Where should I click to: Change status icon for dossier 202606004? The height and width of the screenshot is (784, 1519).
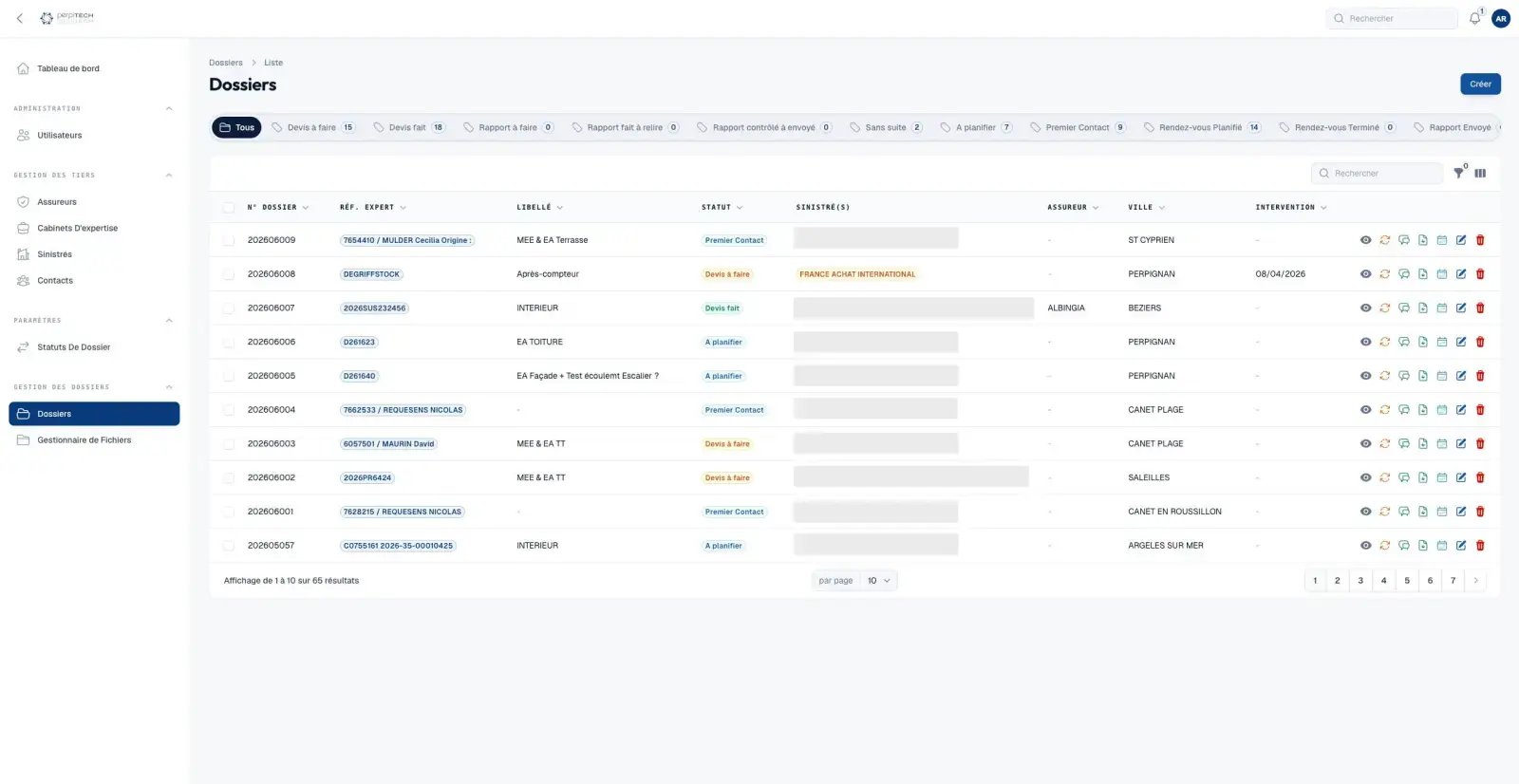(1385, 410)
